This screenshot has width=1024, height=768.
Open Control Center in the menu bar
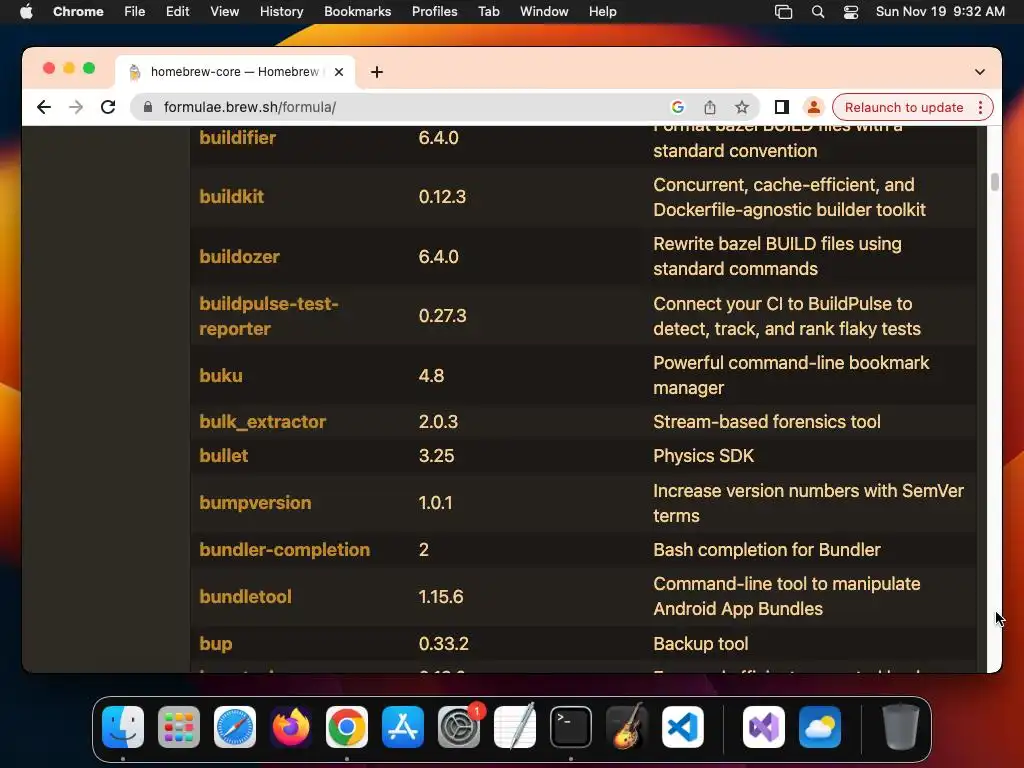(851, 12)
